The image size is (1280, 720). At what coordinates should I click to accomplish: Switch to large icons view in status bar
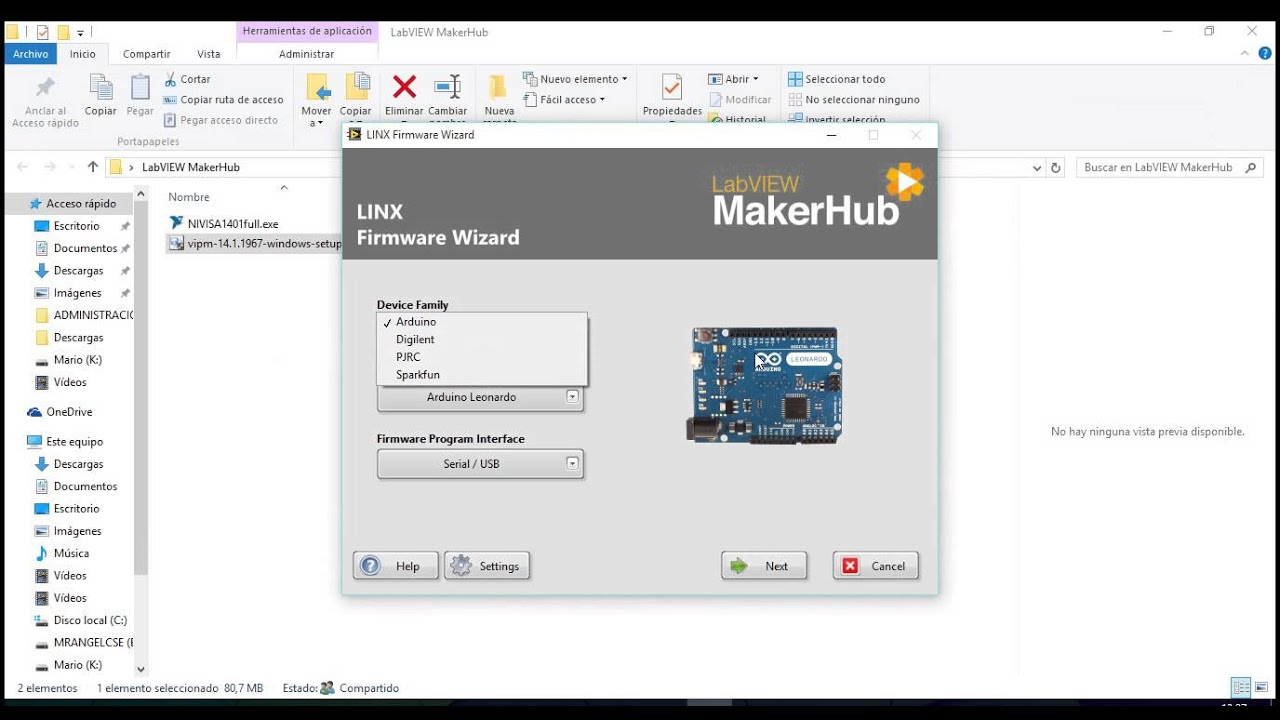pyautogui.click(x=1262, y=688)
